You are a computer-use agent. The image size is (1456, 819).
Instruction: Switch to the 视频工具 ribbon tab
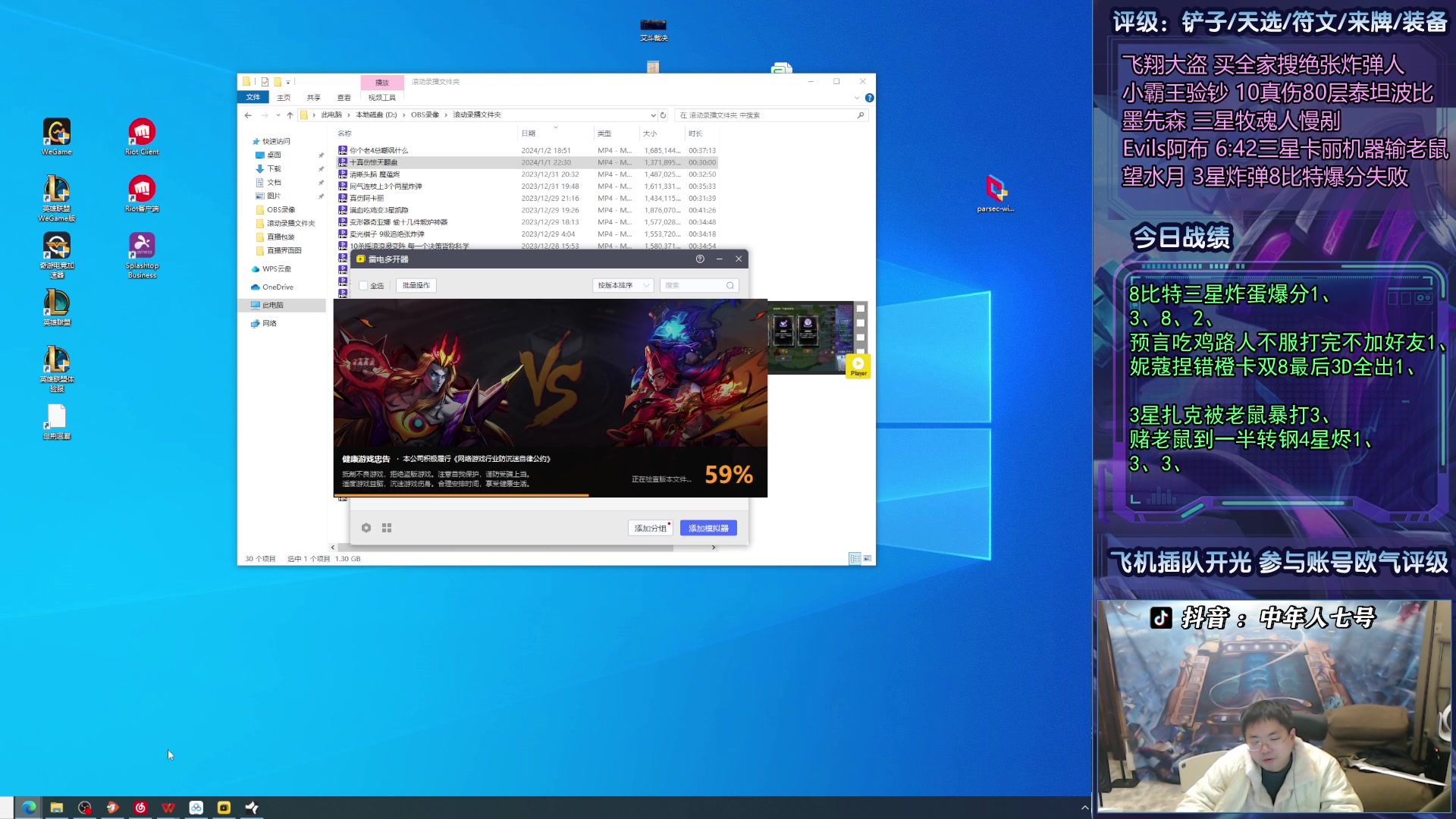pyautogui.click(x=382, y=98)
